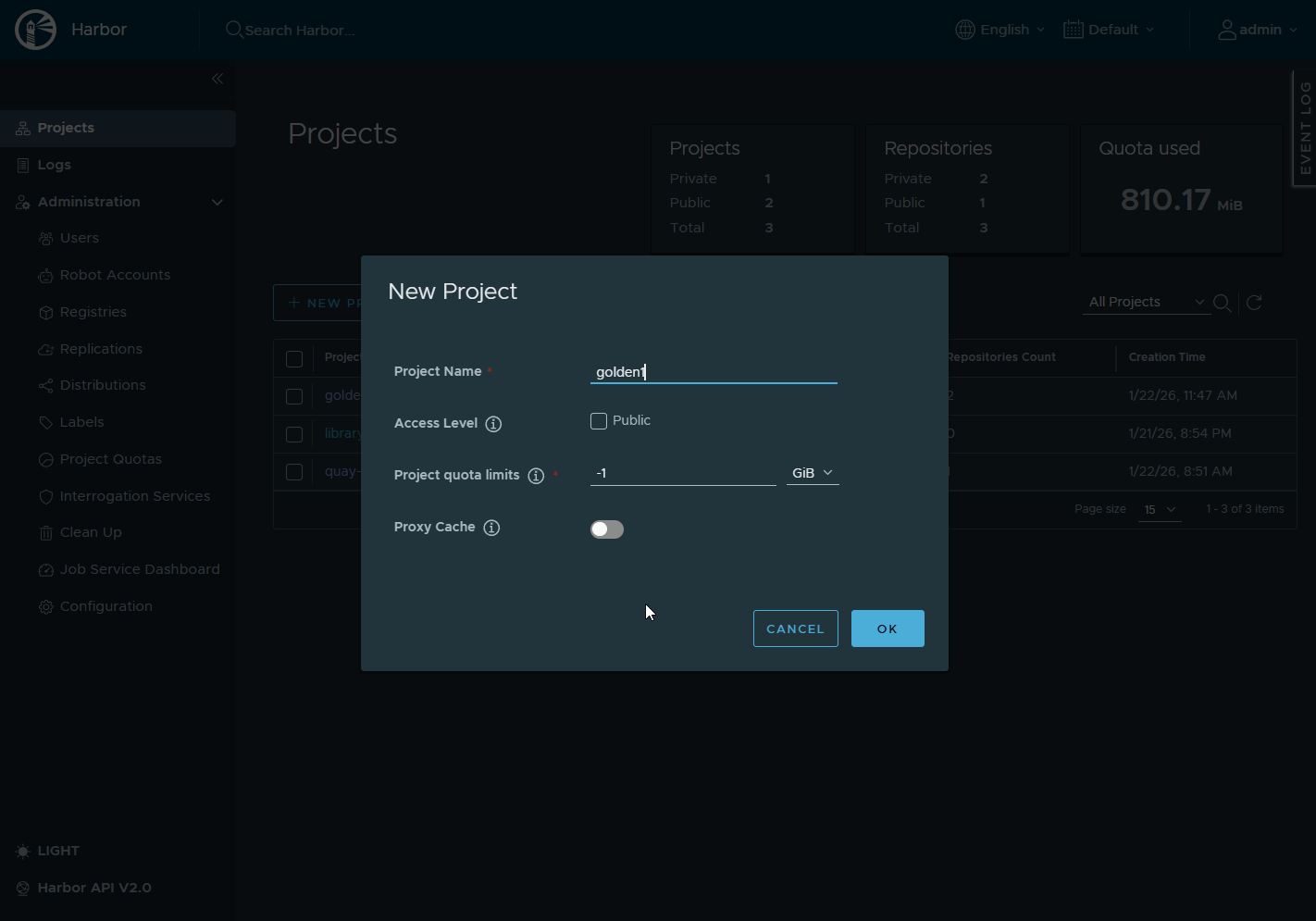Click the refresh projects list icon
The width and height of the screenshot is (1316, 921).
coord(1254,303)
